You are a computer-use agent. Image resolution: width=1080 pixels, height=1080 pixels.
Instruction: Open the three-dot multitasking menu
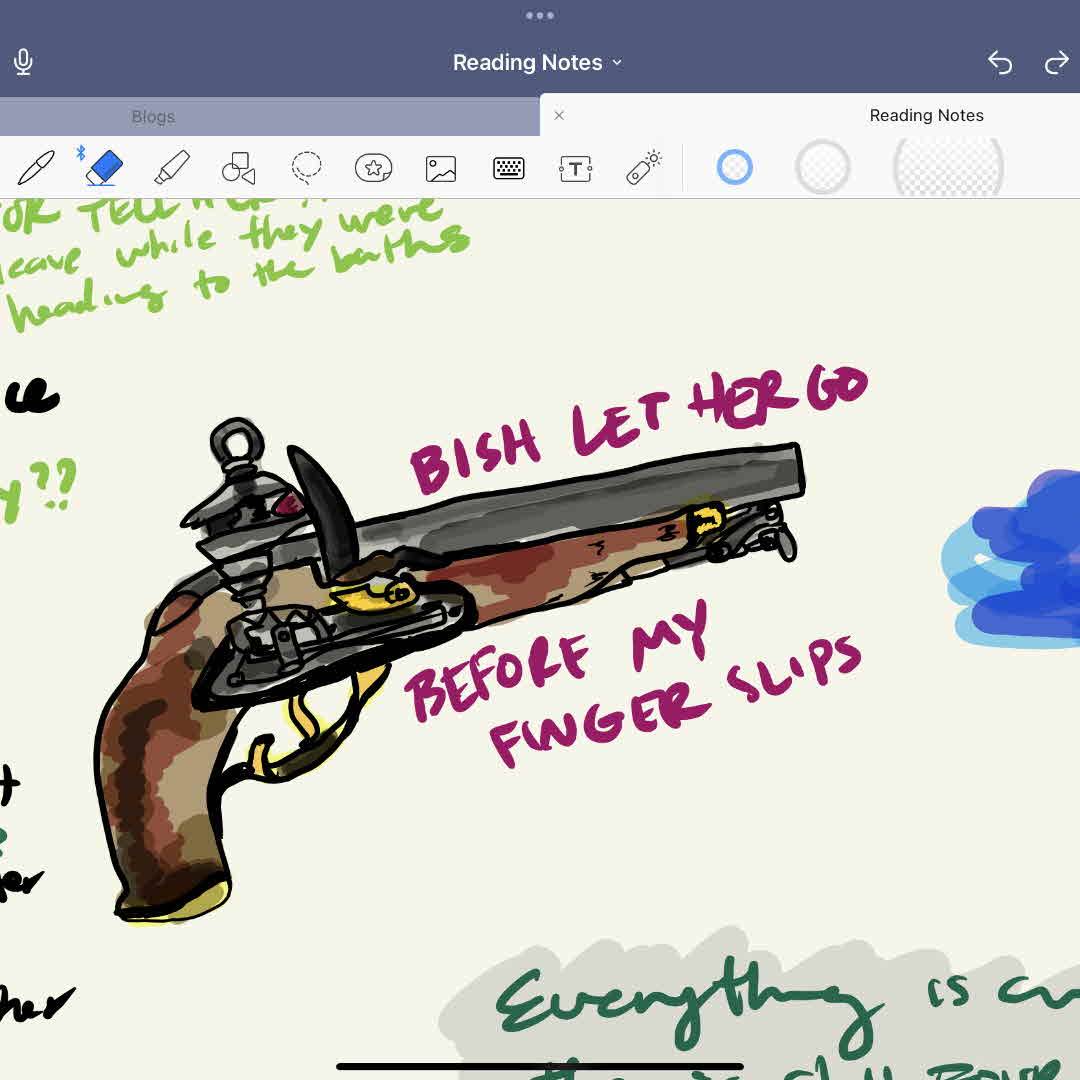pyautogui.click(x=540, y=15)
